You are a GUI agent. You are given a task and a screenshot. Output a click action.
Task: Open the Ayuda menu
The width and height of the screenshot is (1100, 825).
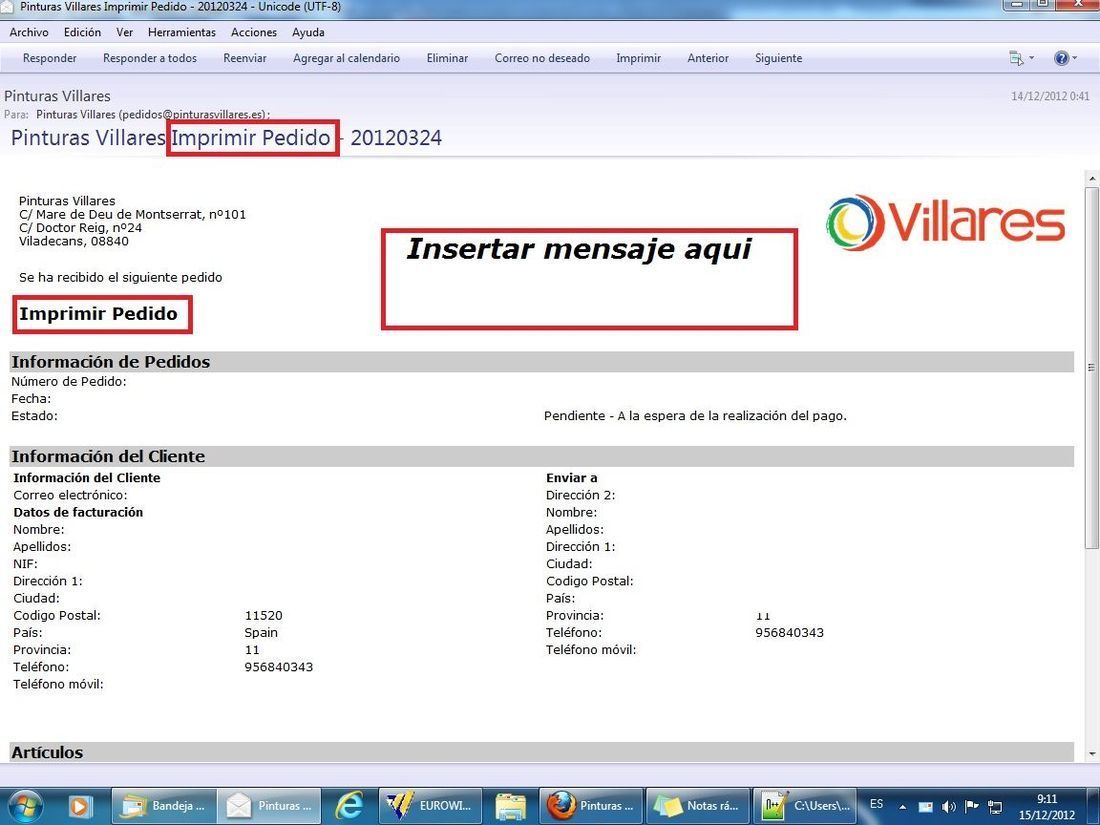click(308, 32)
